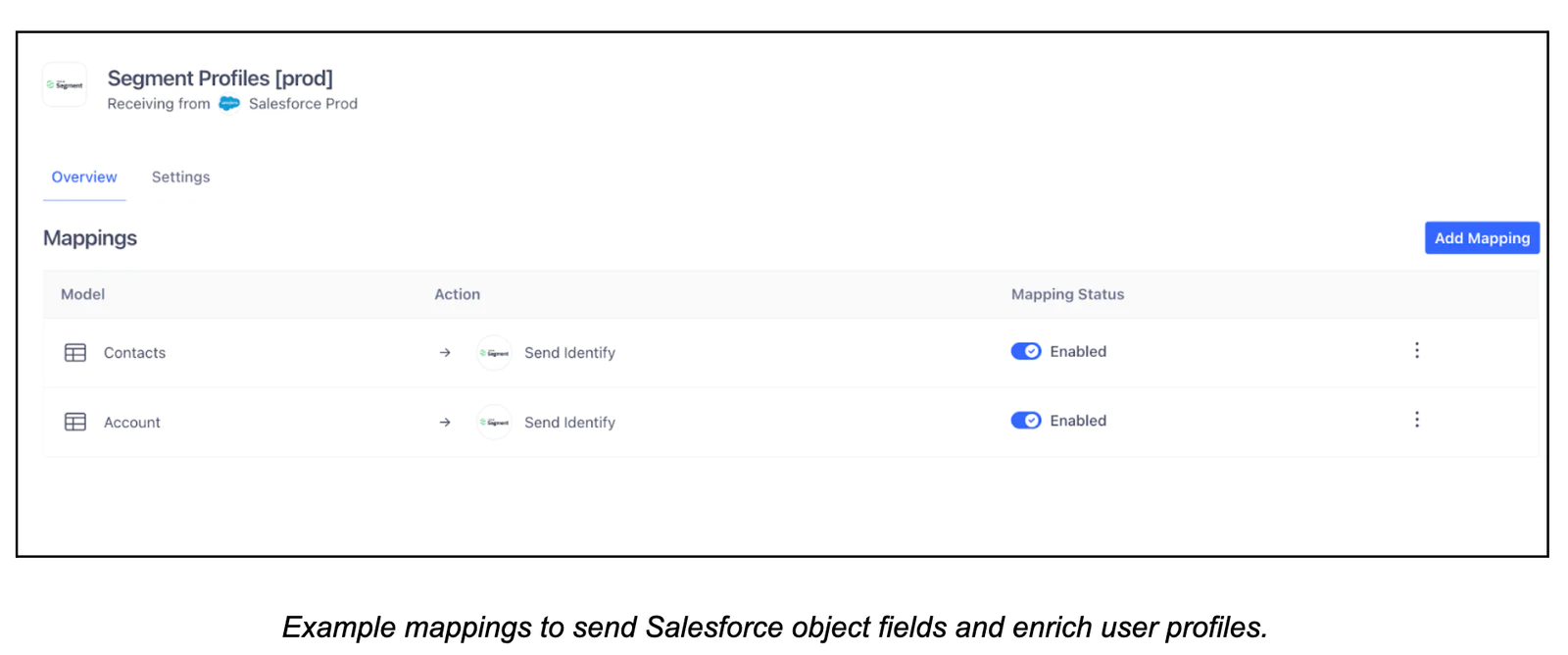Disable the Account mapping toggle
Image resolution: width=1568 pixels, height=655 pixels.
coord(1025,420)
